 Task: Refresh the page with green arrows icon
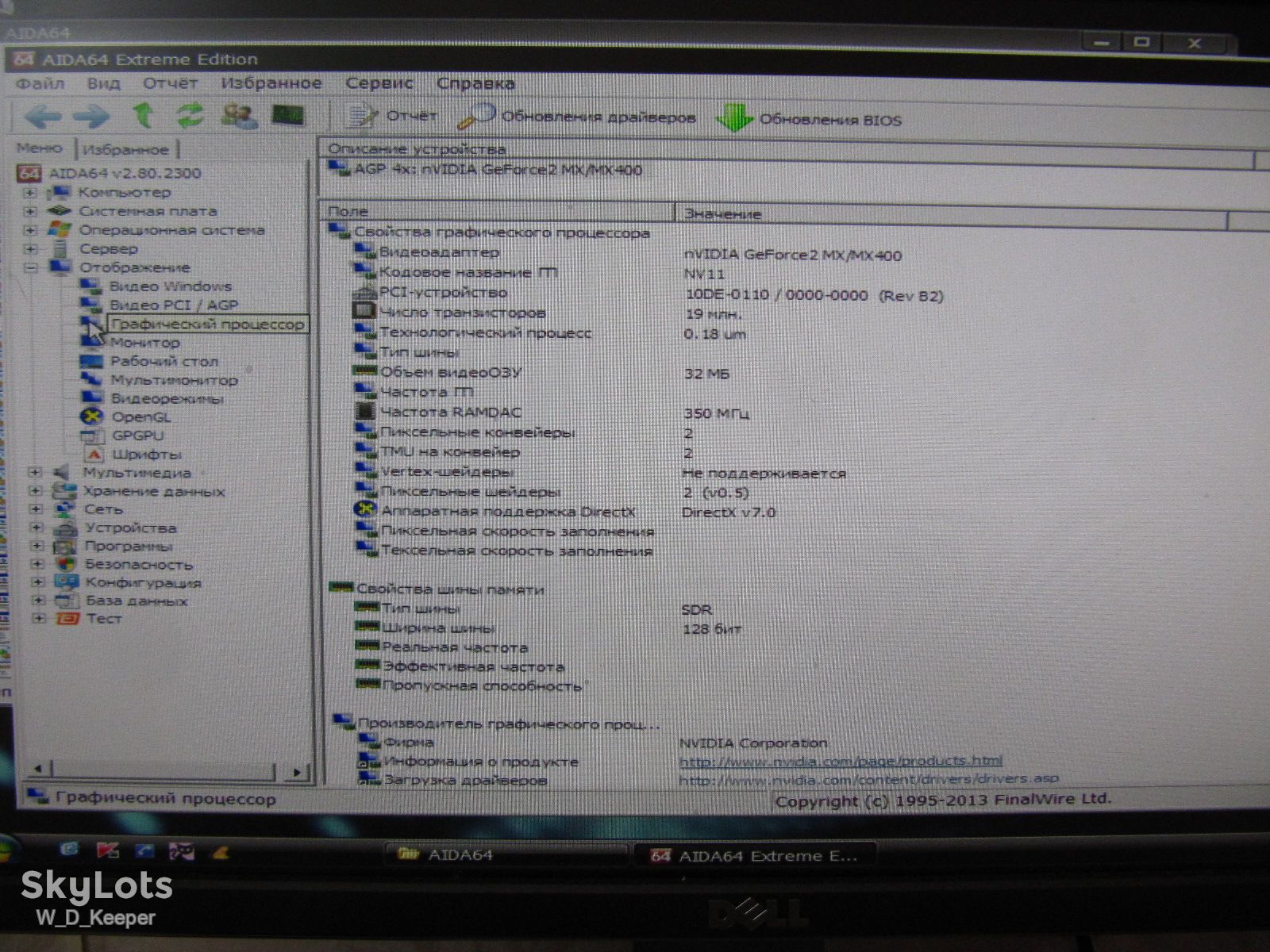tap(190, 115)
